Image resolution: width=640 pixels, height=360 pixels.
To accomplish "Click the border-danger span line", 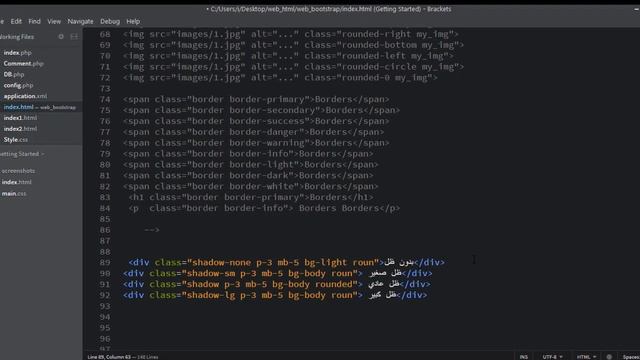I will [253, 132].
